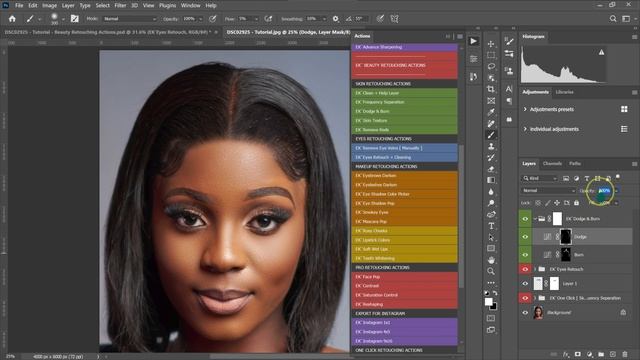The image size is (640, 360).
Task: Hide the EK Dodge & Burn group
Action: coord(525,219)
